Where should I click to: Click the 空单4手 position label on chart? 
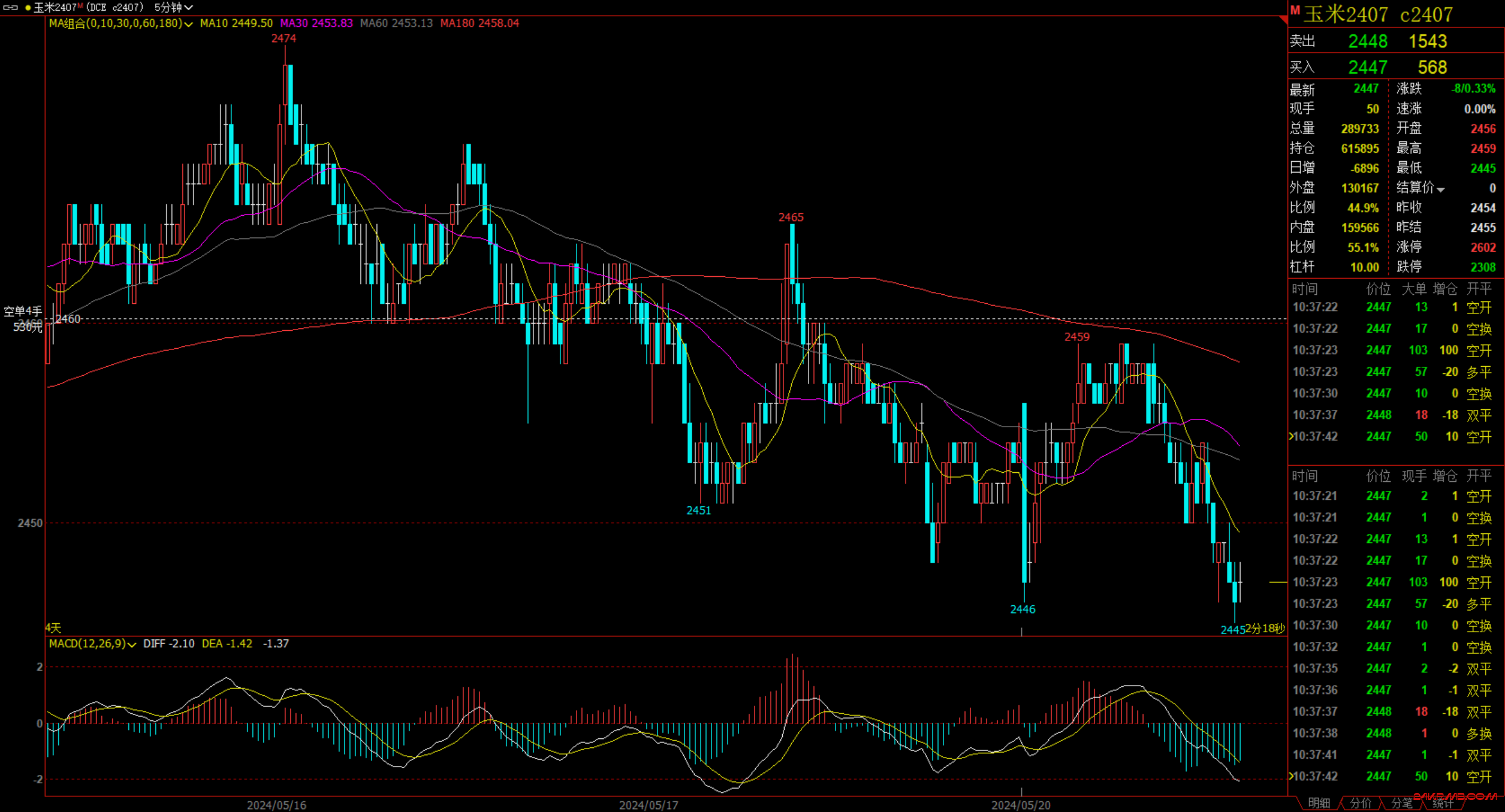click(23, 312)
